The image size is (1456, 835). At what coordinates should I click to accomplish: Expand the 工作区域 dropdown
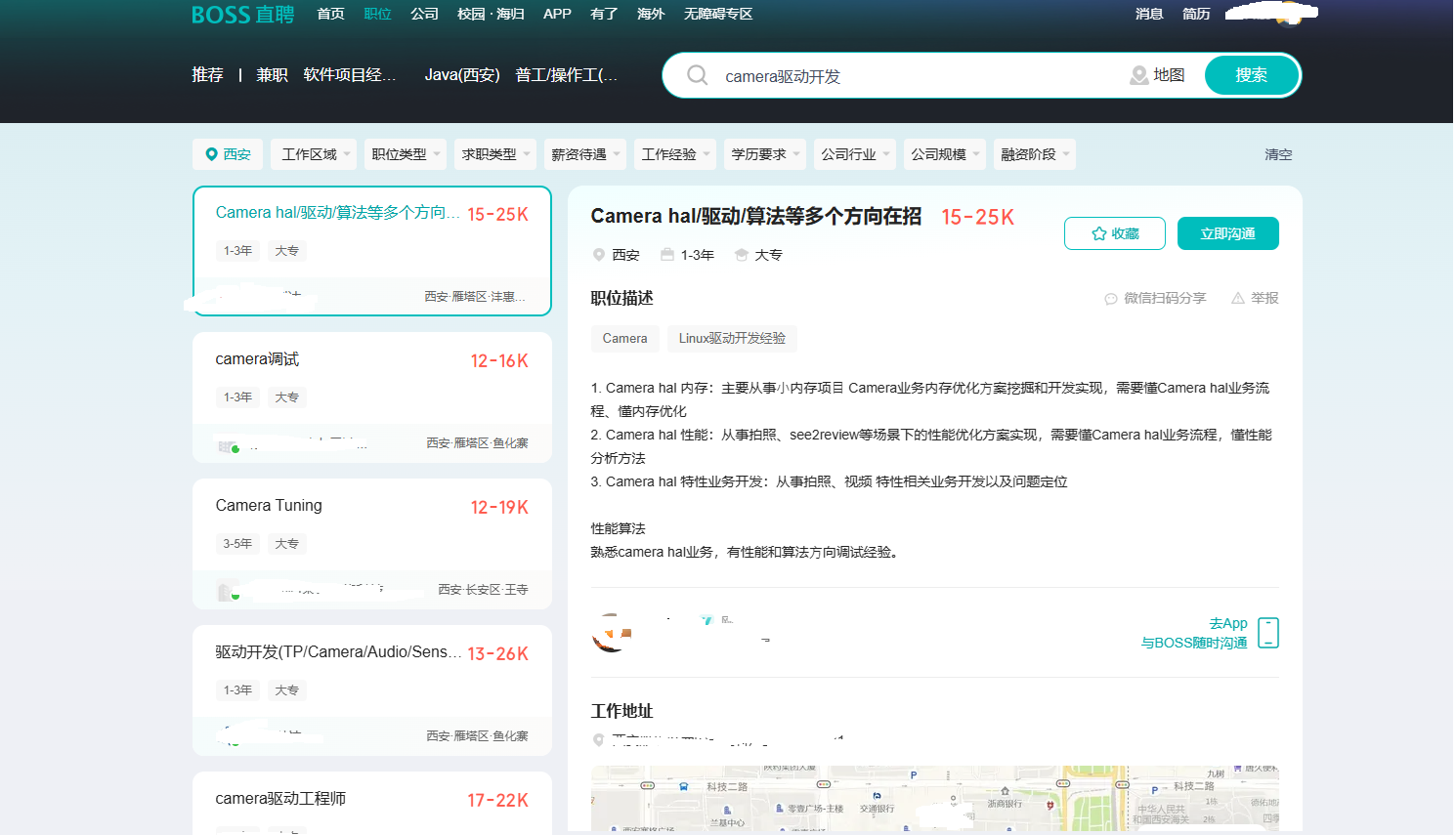tap(316, 154)
